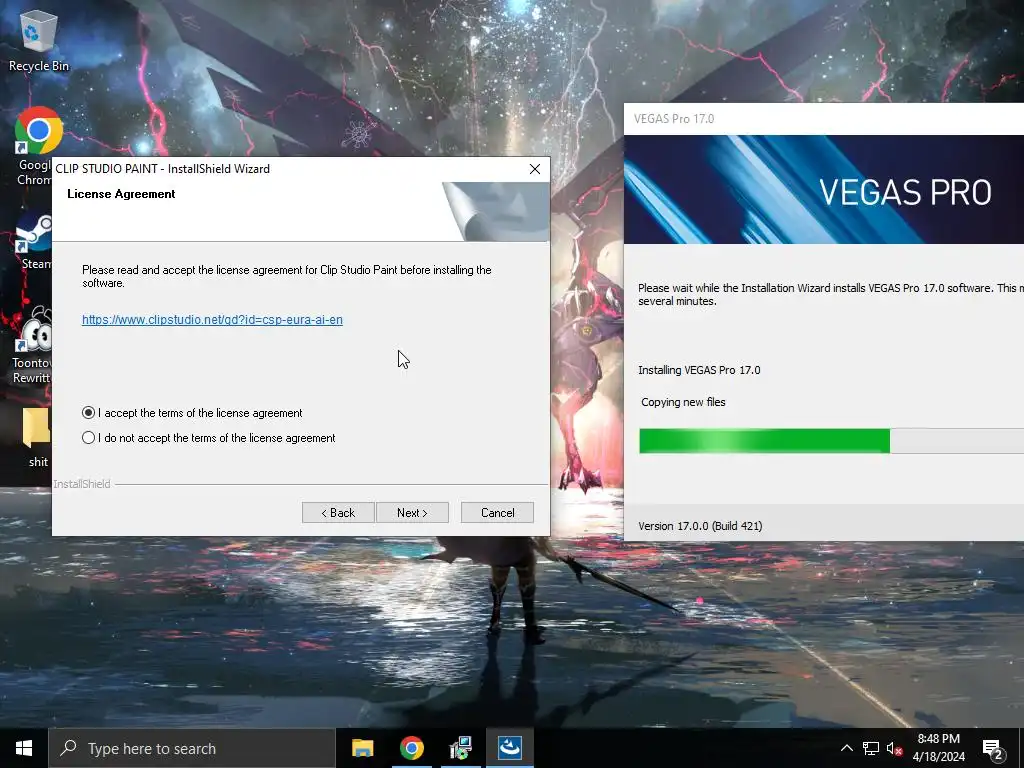This screenshot has width=1024, height=768.
Task: Switch to Chrome in the taskbar
Action: [x=411, y=748]
